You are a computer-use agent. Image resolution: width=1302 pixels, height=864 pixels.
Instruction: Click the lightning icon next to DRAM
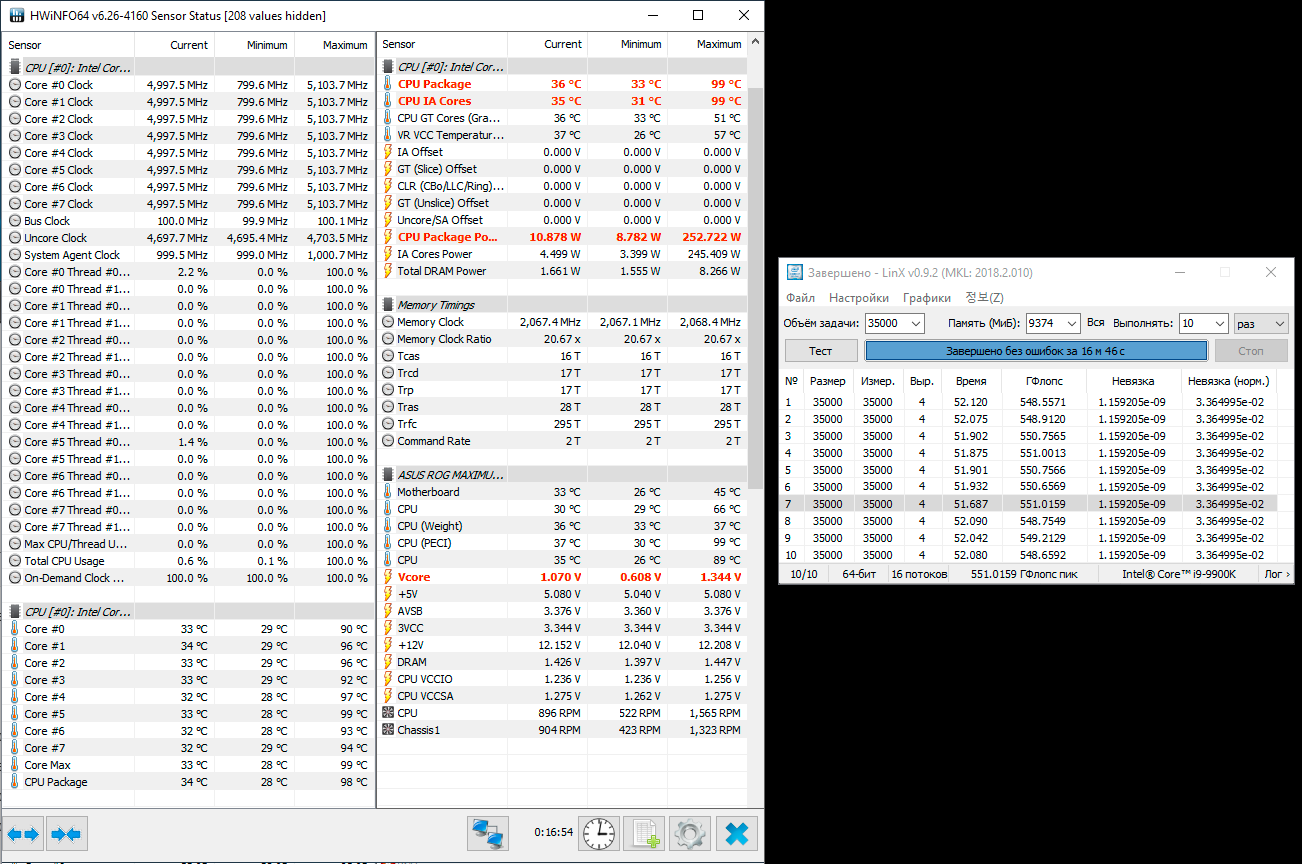[x=388, y=662]
